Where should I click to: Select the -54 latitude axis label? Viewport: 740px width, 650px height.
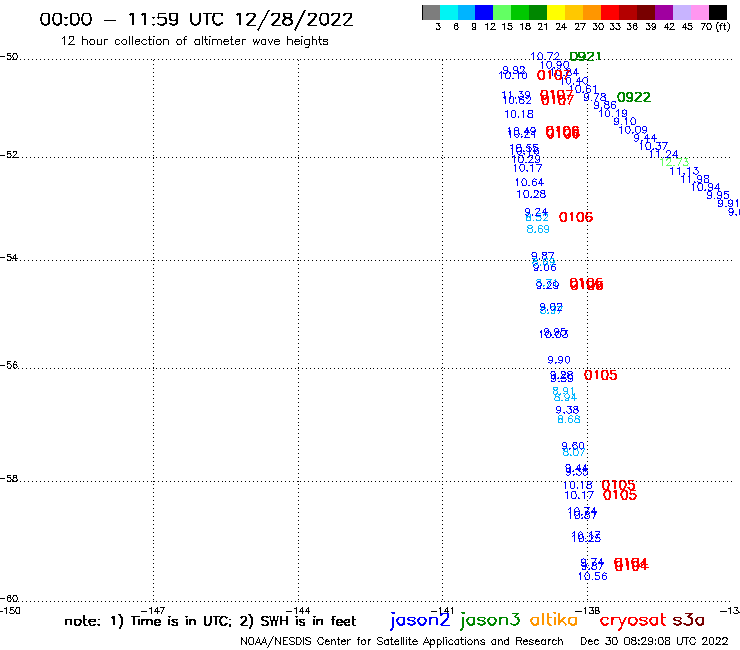point(9,258)
